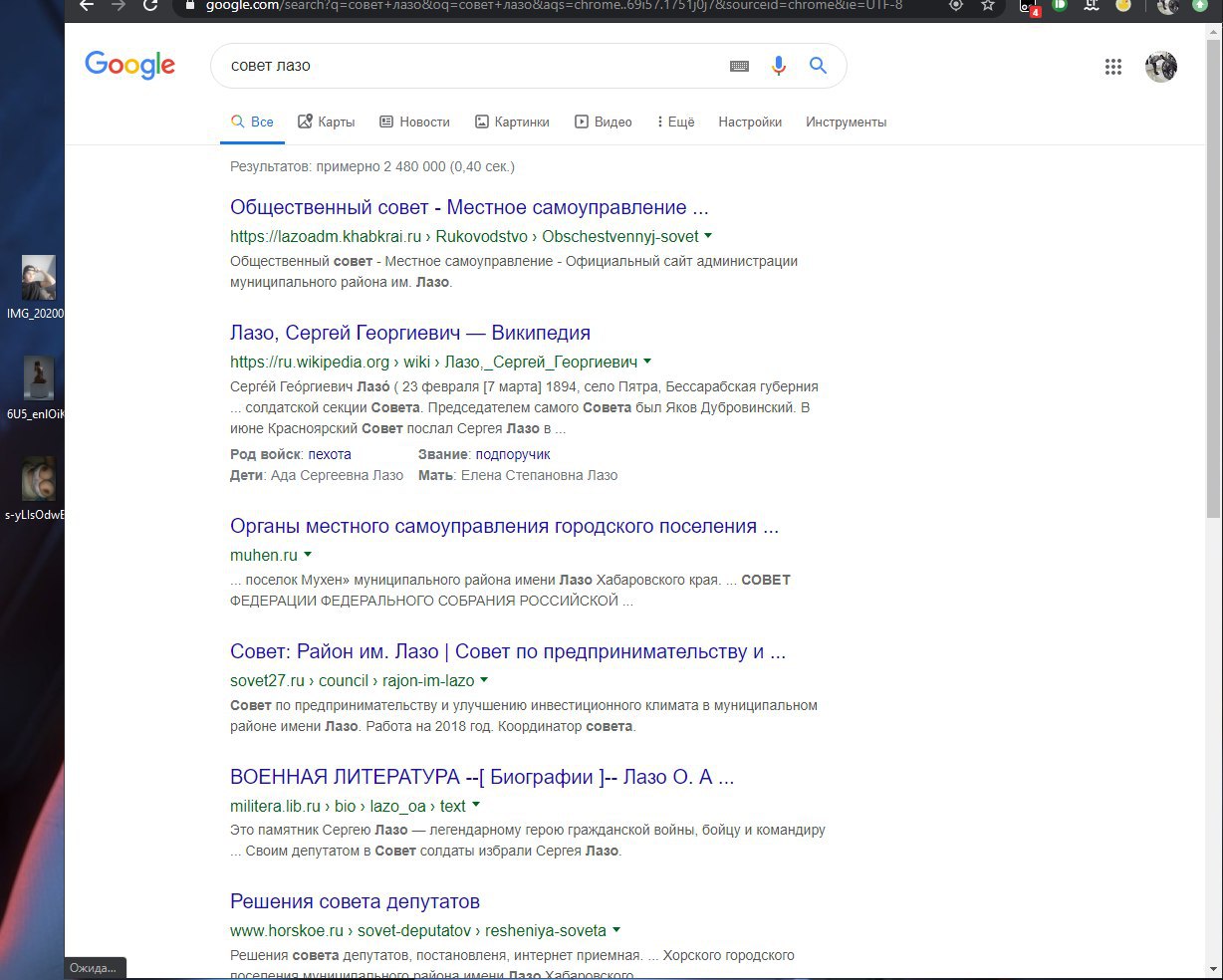Open the on-screen keyboard icon in search box
Viewport: 1223px width, 980px height.
point(739,66)
